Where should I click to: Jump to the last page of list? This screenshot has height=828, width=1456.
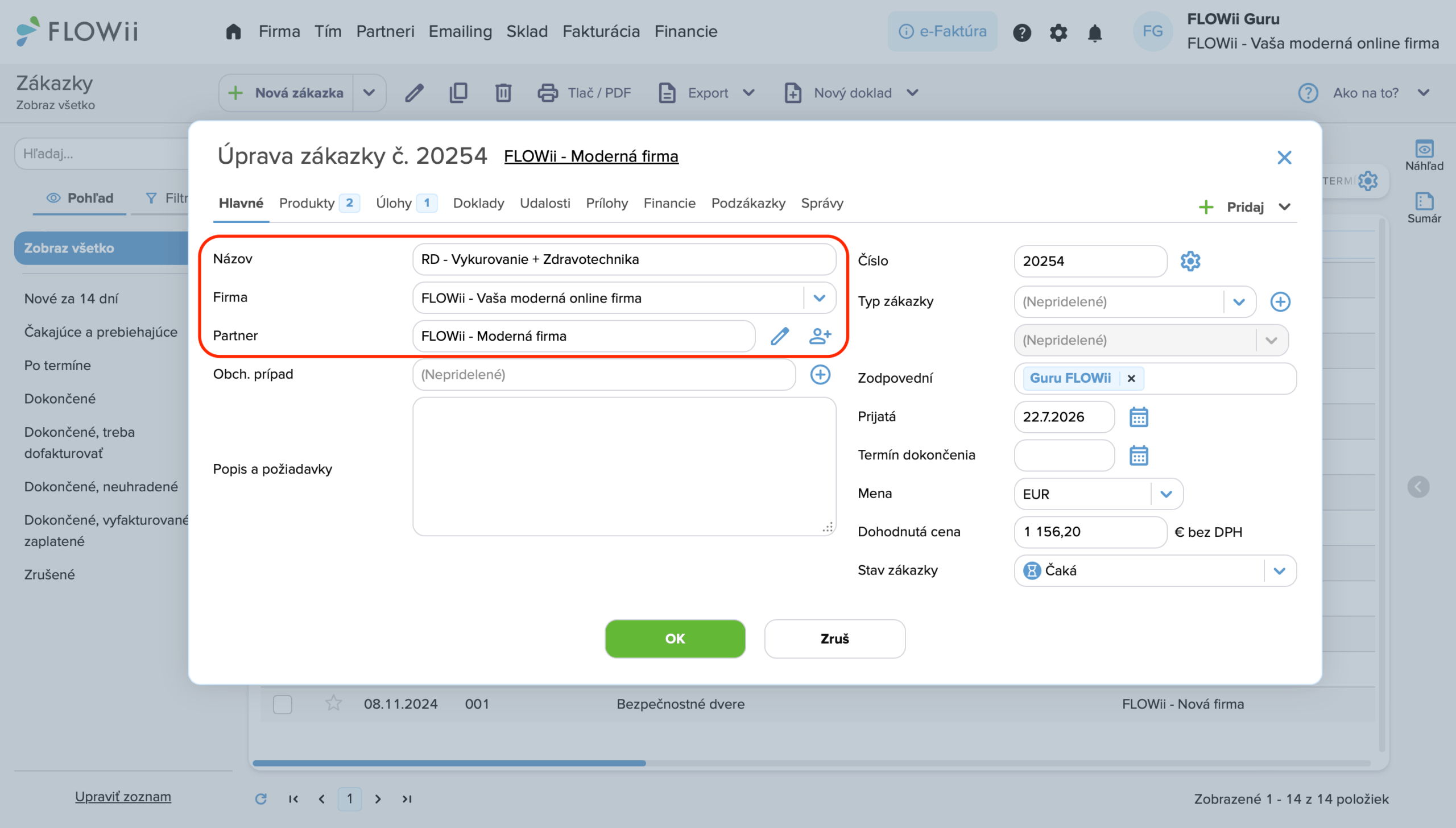point(407,799)
